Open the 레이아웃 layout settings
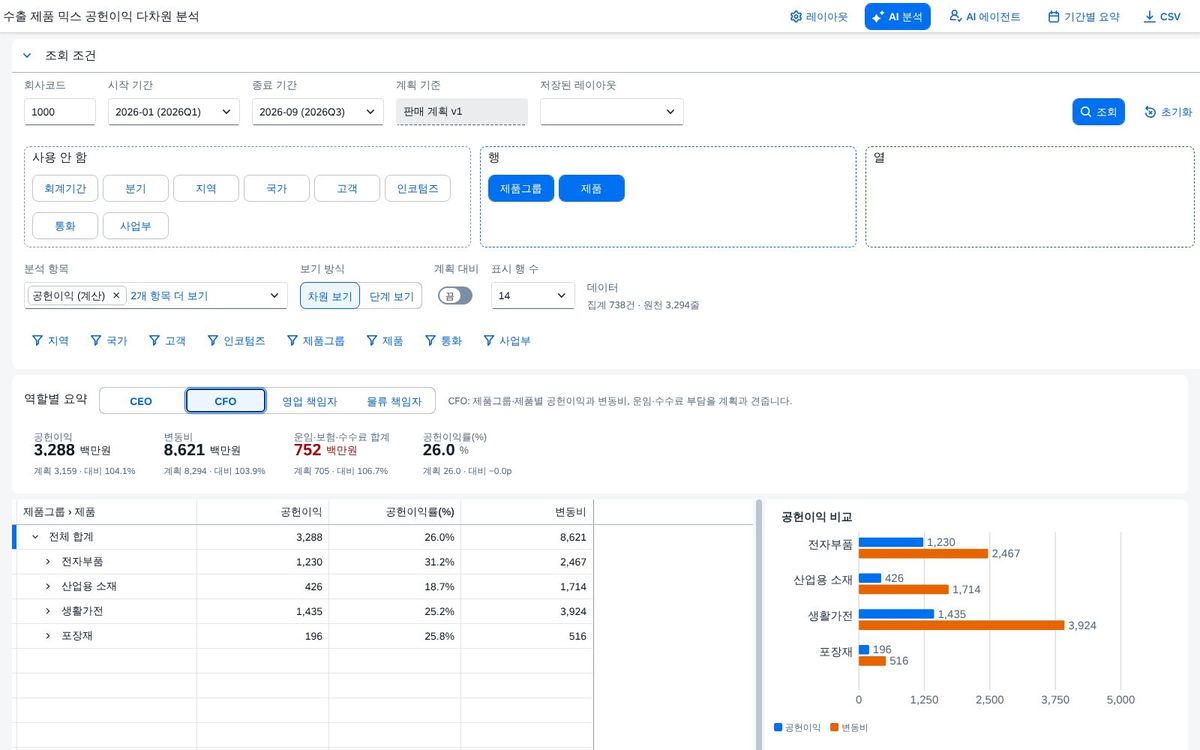Viewport: 1200px width, 750px height. point(818,17)
